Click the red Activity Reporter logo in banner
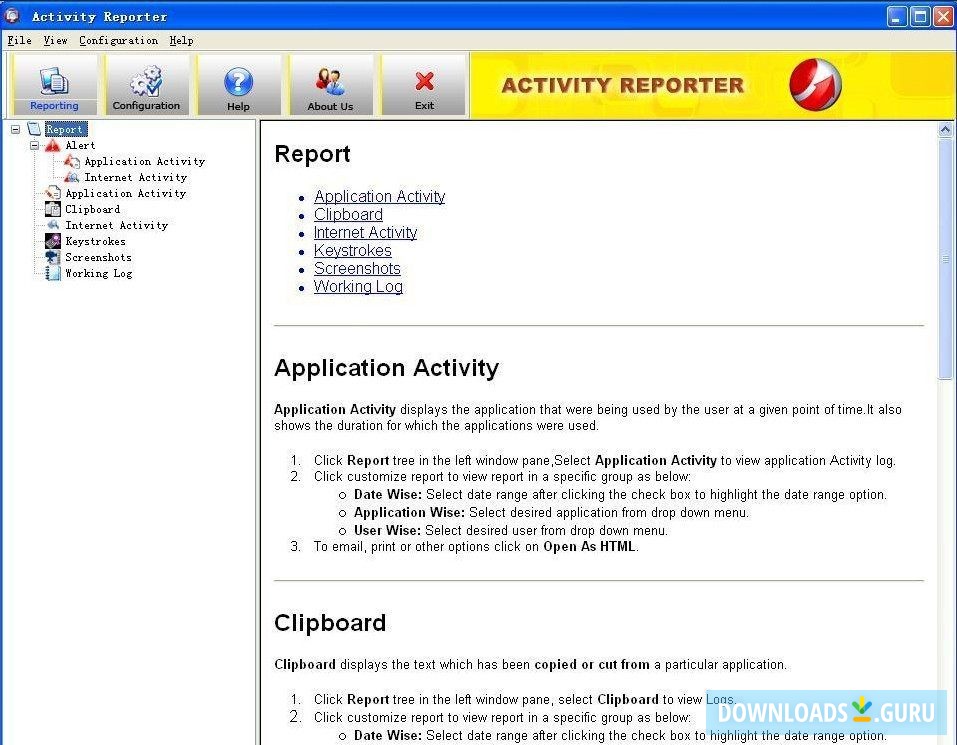Screen dimensions: 957x745 [815, 84]
